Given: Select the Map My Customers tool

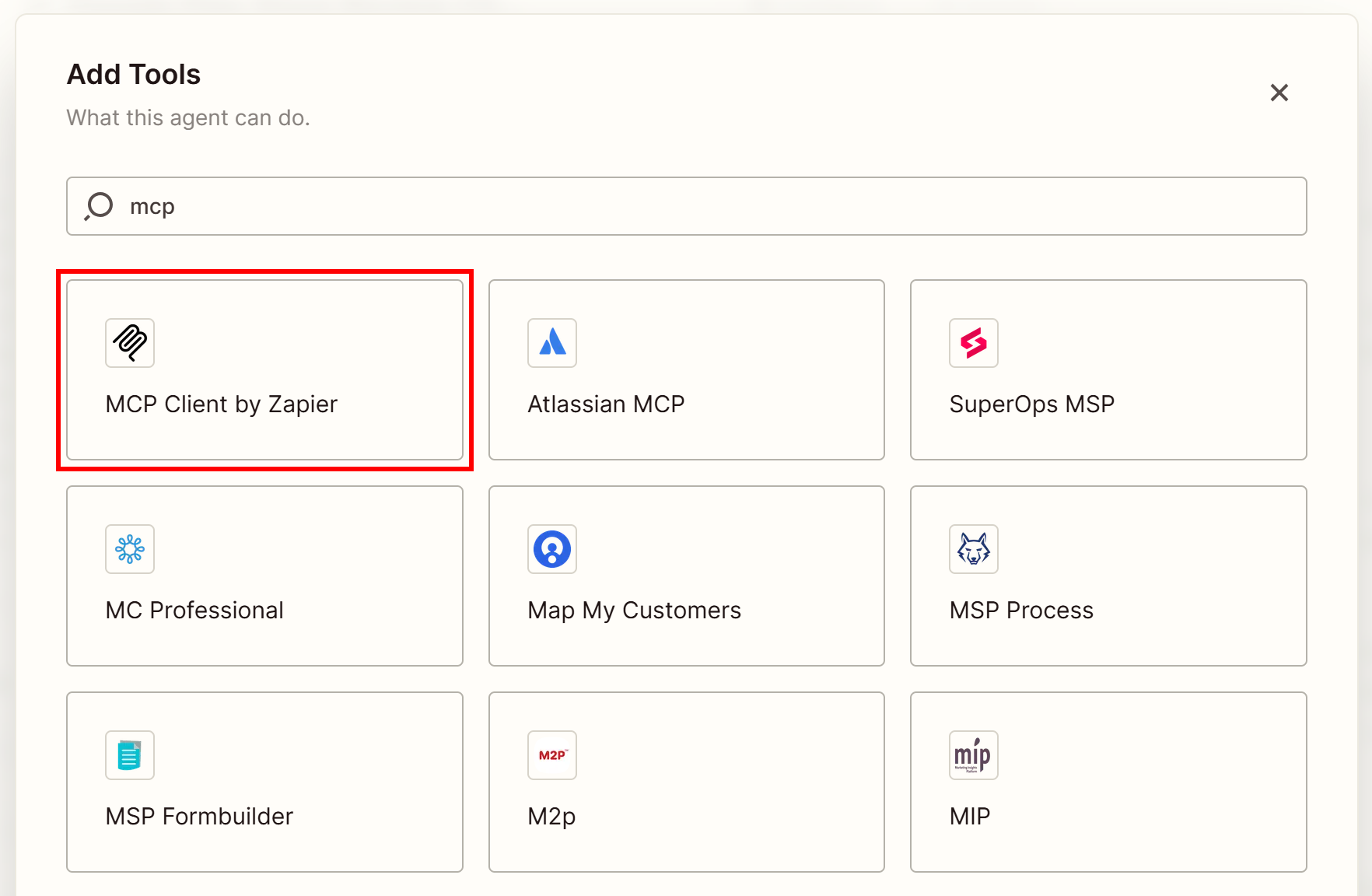Looking at the screenshot, I should (686, 576).
